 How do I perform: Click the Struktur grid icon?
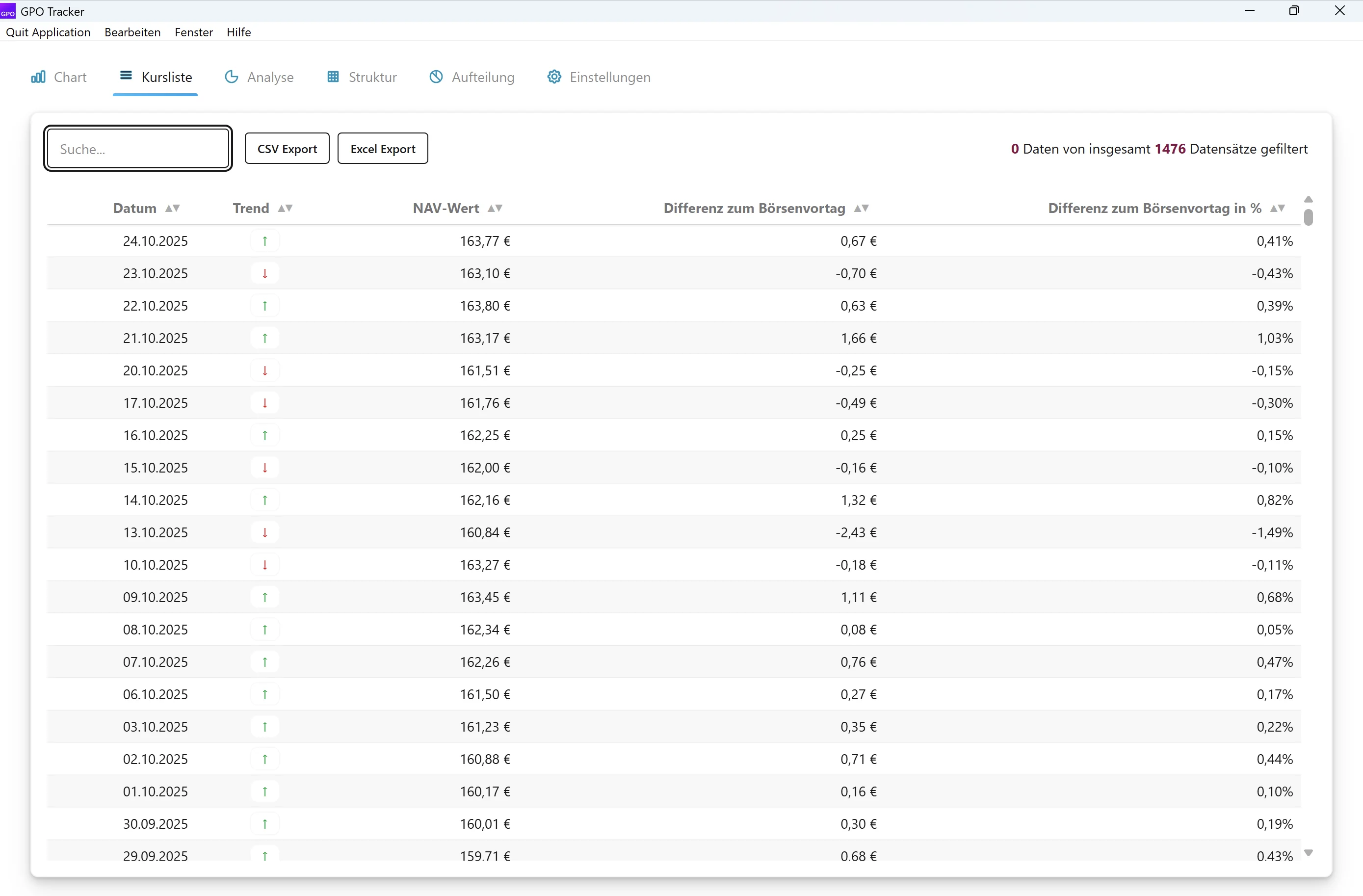[333, 77]
